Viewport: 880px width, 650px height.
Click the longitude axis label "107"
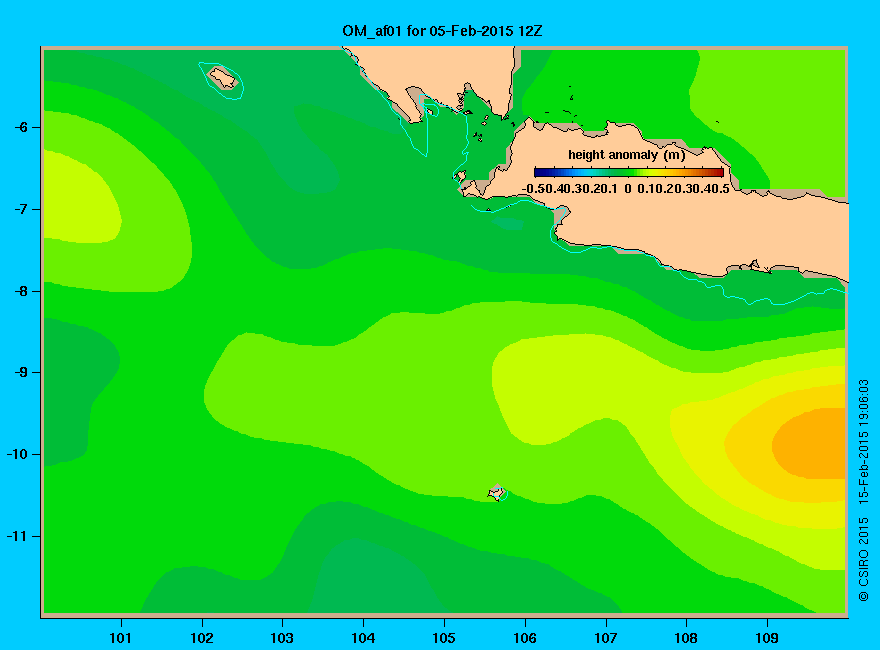pos(606,638)
